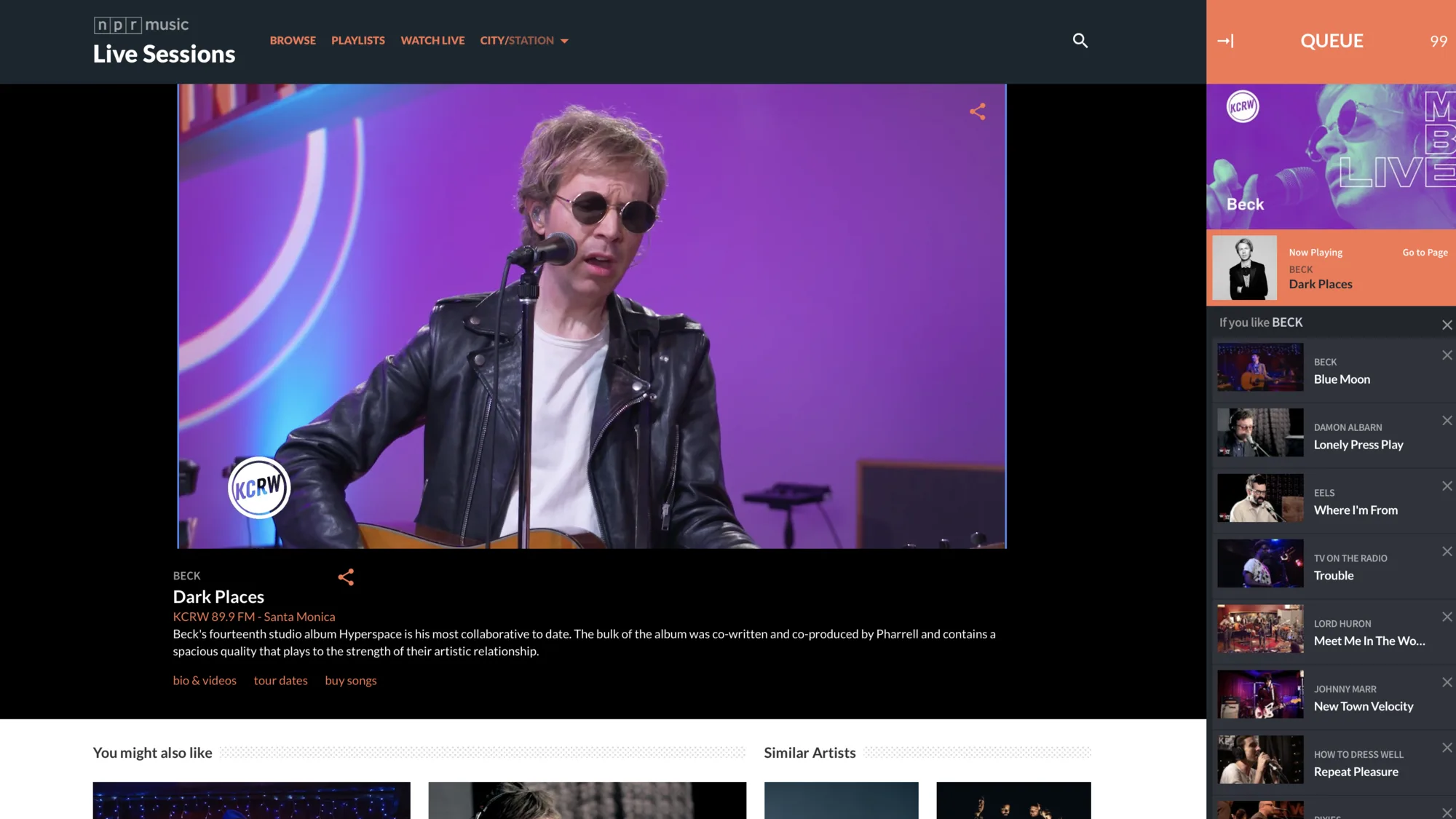Play Damon Albarn Lonely Press Play thumbnail
Viewport: 1456px width, 819px height.
click(1260, 432)
